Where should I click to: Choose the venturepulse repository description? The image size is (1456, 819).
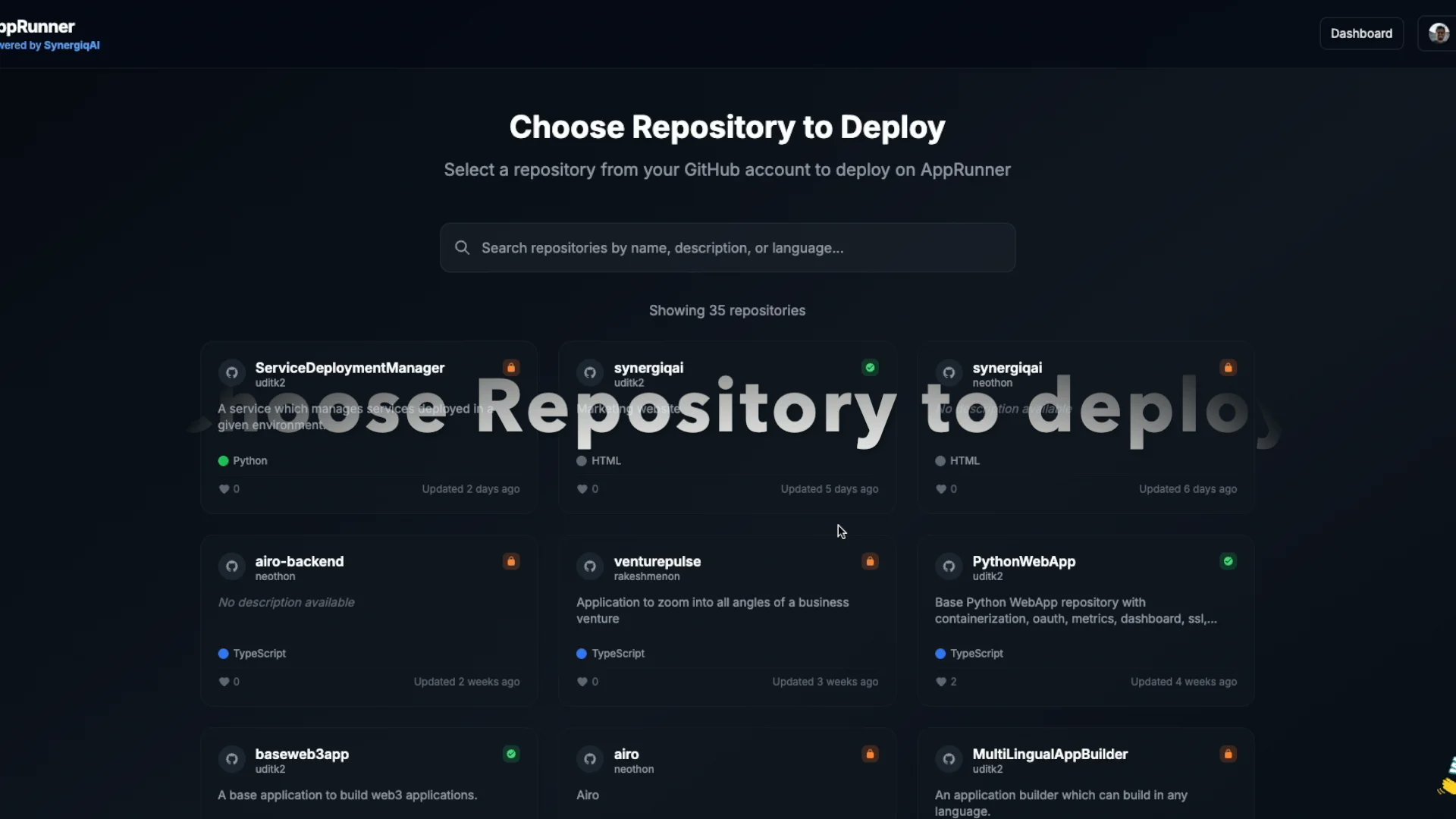pyautogui.click(x=712, y=610)
